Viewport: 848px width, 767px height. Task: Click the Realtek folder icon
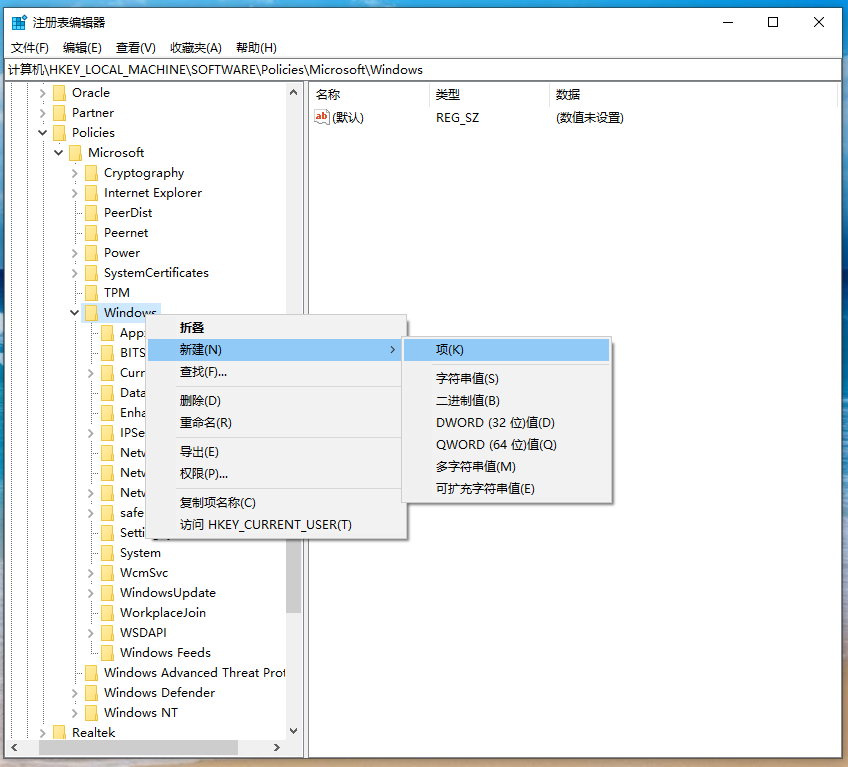[59, 732]
